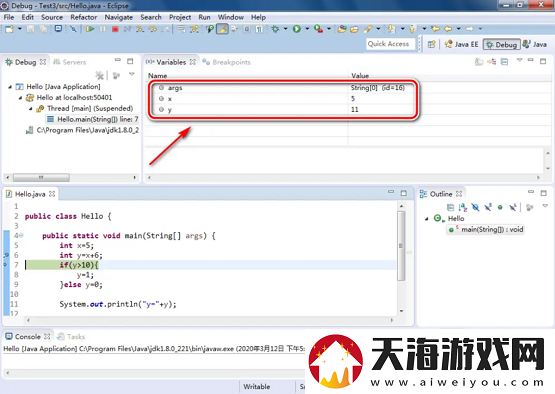
Task: Click the Debug view horizontal scrollbar thumb
Action: point(41,177)
